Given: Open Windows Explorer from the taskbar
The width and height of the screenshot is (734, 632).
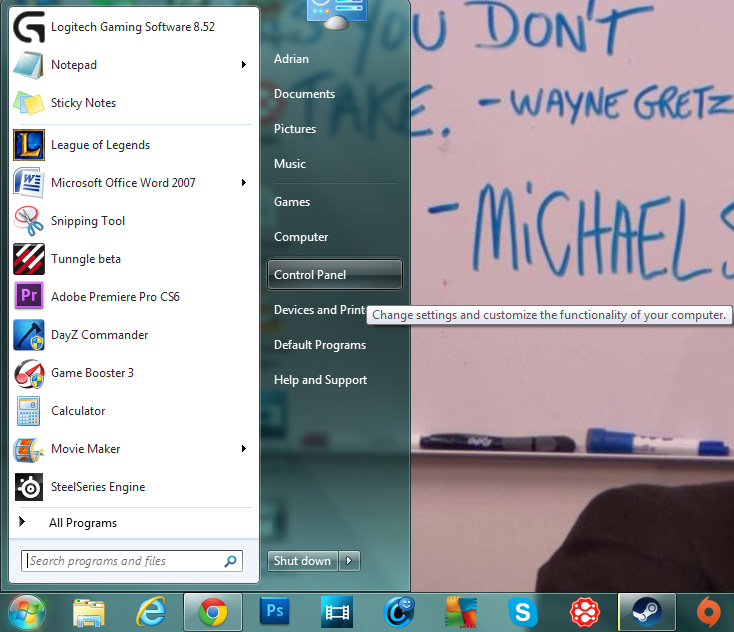Looking at the screenshot, I should tap(88, 612).
